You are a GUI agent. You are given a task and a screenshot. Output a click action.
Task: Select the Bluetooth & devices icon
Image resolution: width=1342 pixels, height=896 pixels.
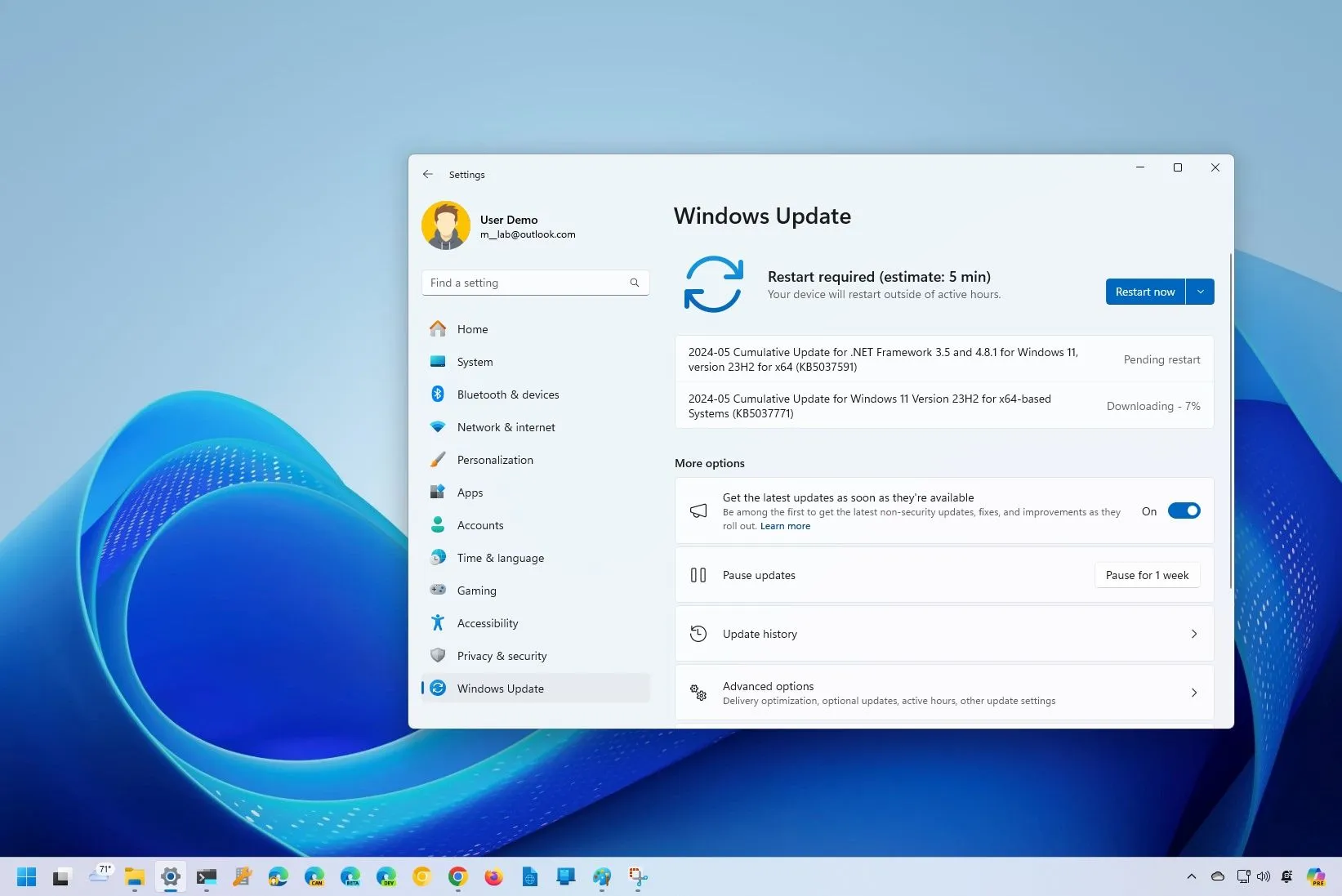coord(439,394)
